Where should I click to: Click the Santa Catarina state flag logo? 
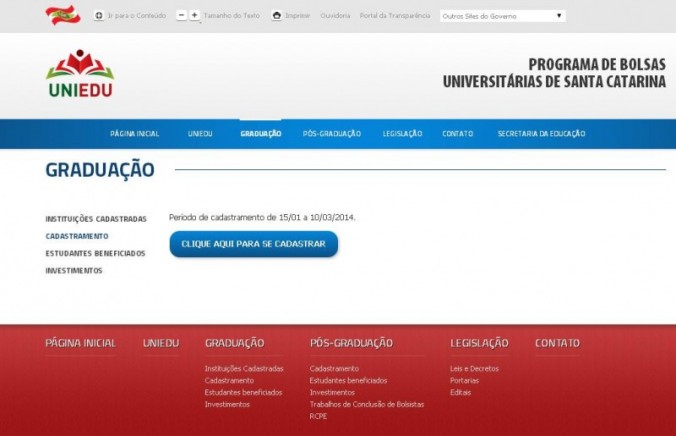point(63,15)
